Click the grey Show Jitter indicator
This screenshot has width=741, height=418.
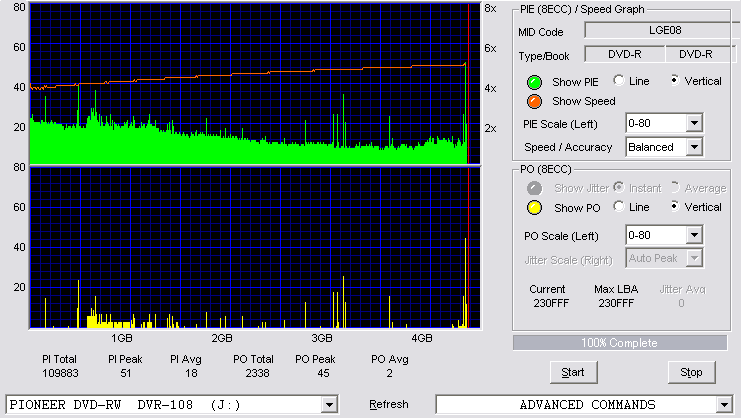point(534,188)
